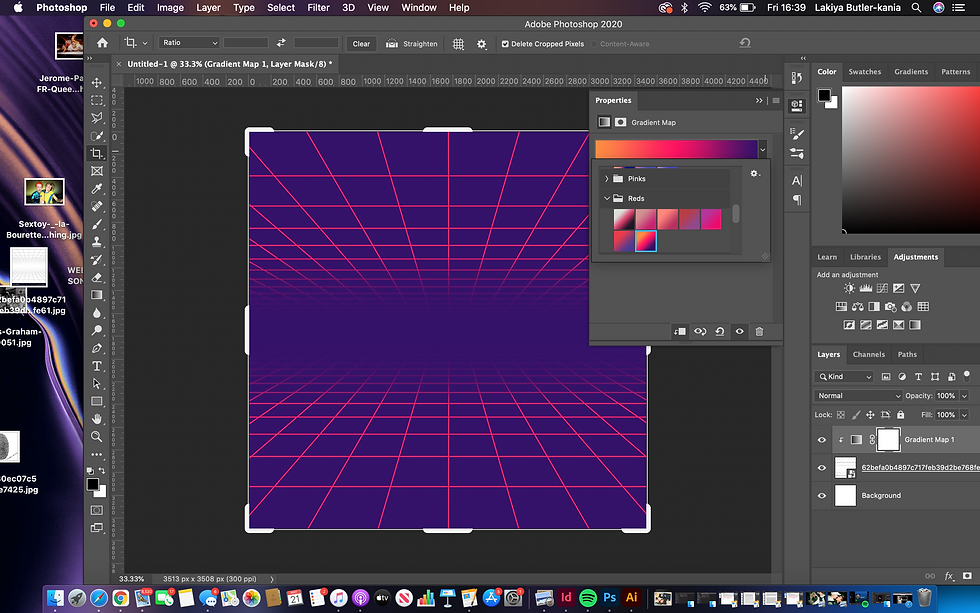The width and height of the screenshot is (980, 613).
Task: Select the magenta-pink gradient in Reds
Action: coord(711,219)
